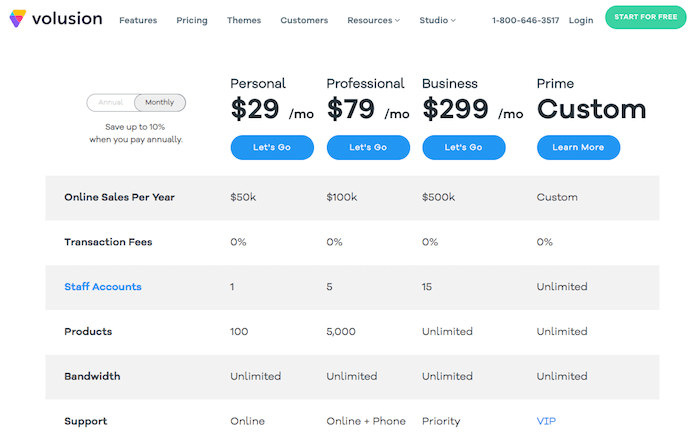Switch billing toggle to Annual
700x439 pixels.
(111, 102)
